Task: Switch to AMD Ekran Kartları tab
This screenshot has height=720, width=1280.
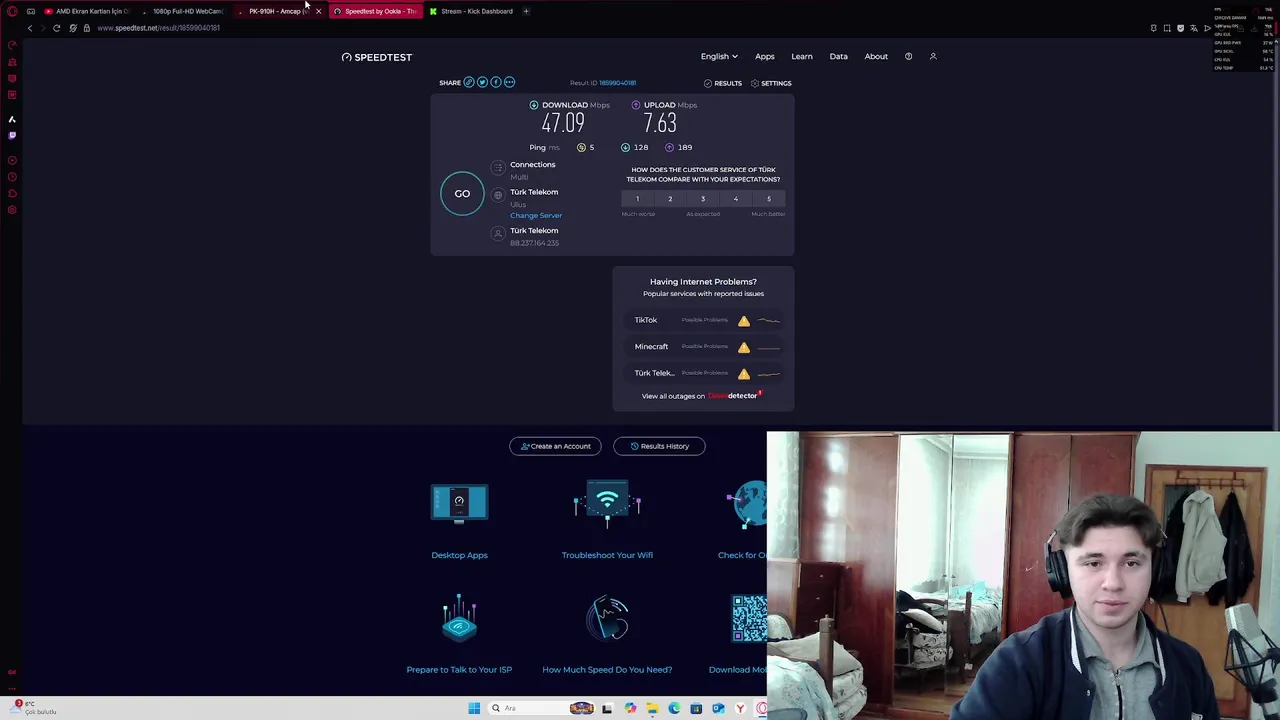Action: 87,11
